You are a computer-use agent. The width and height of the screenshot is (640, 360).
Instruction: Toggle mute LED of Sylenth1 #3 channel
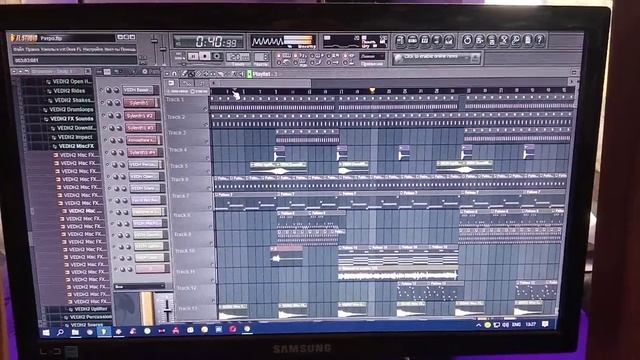[x=104, y=128]
